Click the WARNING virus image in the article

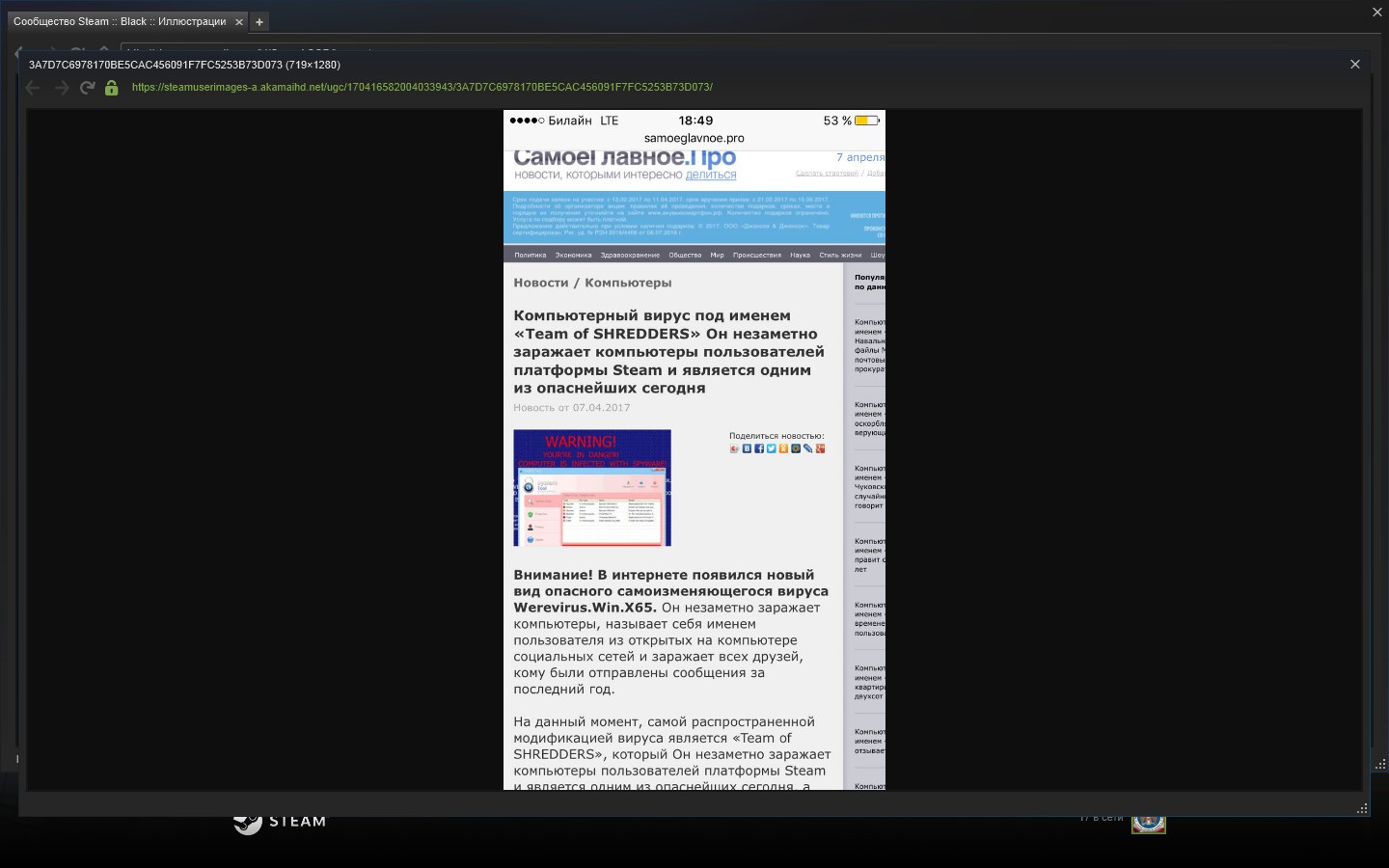point(592,488)
